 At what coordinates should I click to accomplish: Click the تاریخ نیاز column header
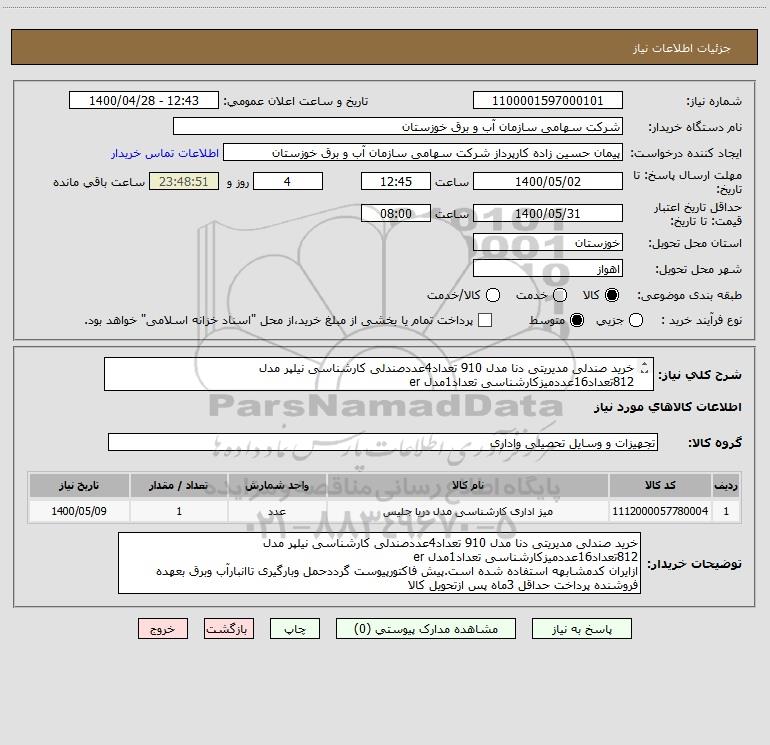tap(79, 485)
